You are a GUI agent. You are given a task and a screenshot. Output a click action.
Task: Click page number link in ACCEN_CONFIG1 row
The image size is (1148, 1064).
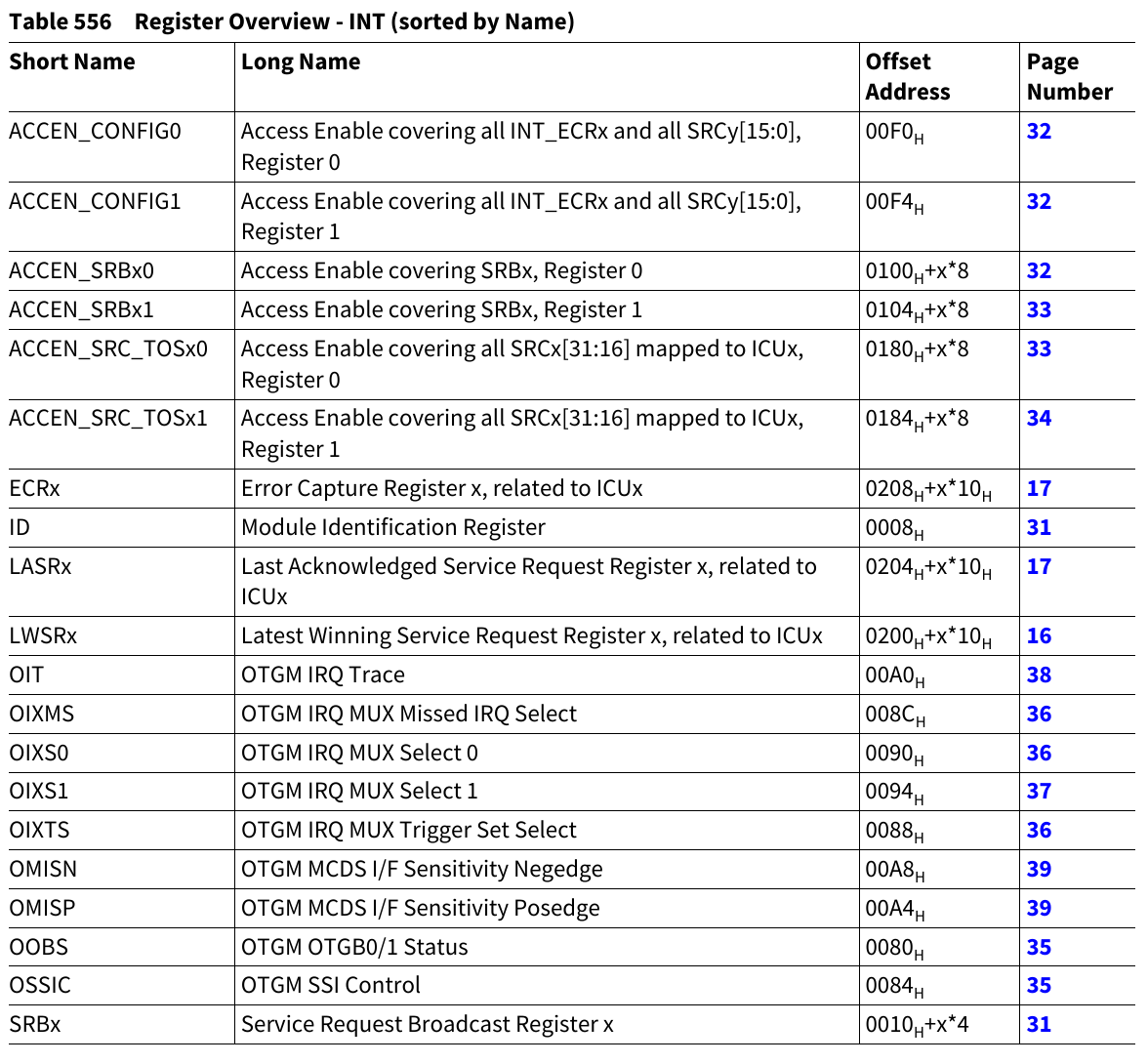pos(1039,202)
